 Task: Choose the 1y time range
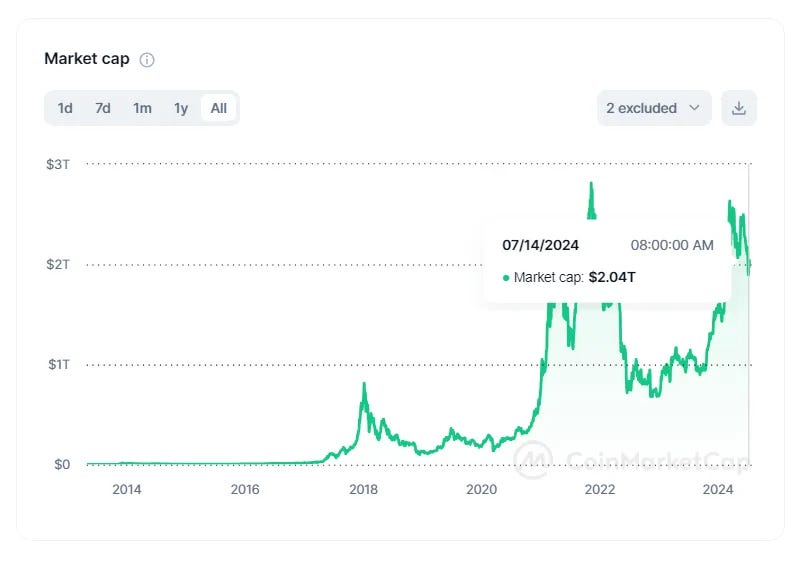click(x=181, y=108)
